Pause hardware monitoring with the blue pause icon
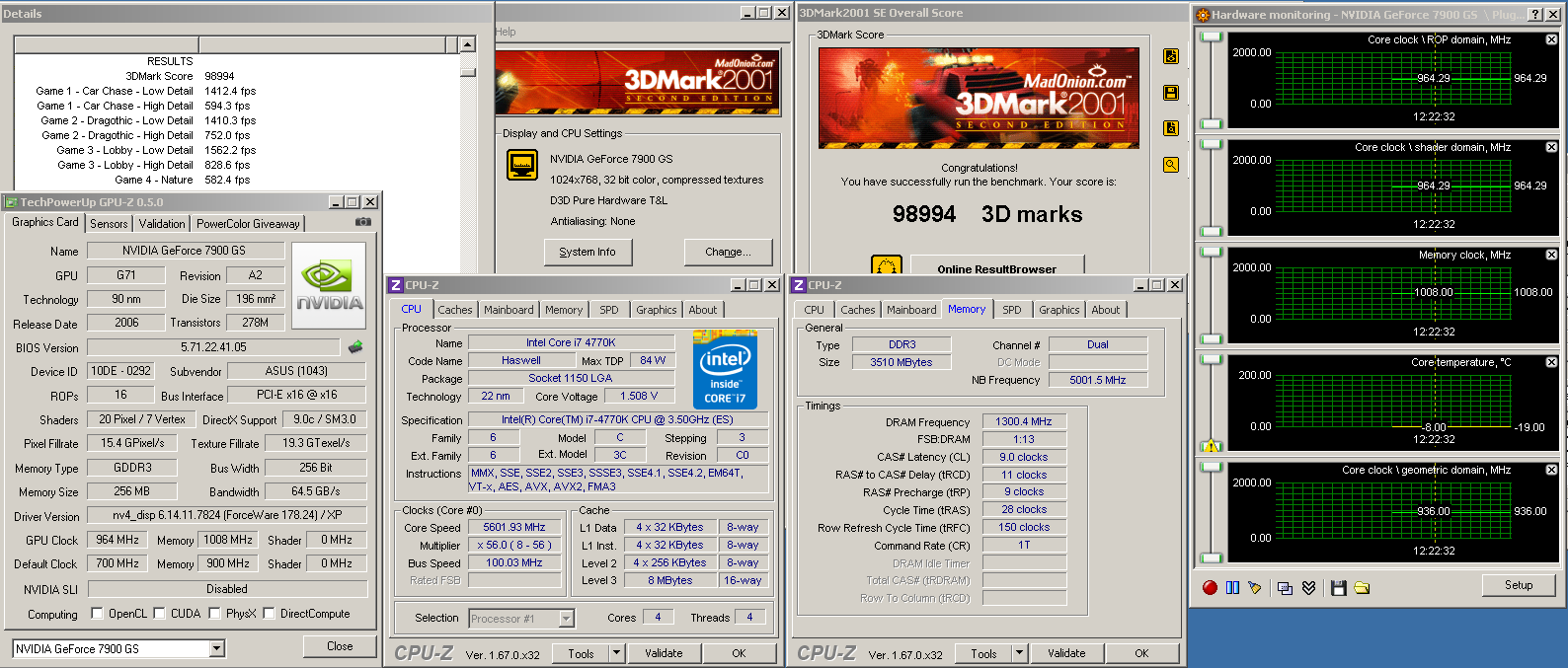This screenshot has height=668, width=1568. point(1232,587)
